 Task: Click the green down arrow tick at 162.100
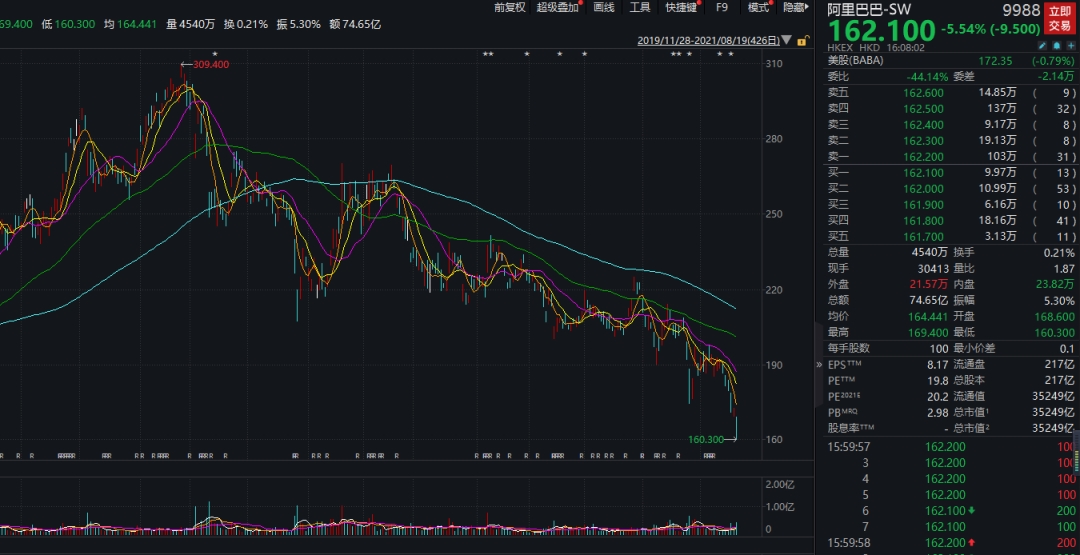click(970, 511)
